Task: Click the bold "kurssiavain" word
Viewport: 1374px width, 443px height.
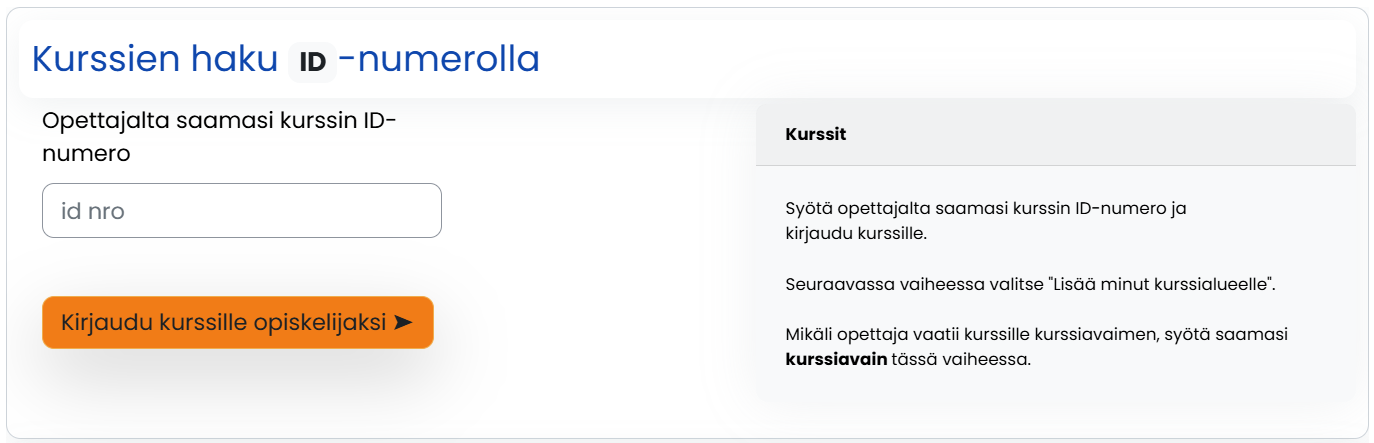Action: pos(836,359)
